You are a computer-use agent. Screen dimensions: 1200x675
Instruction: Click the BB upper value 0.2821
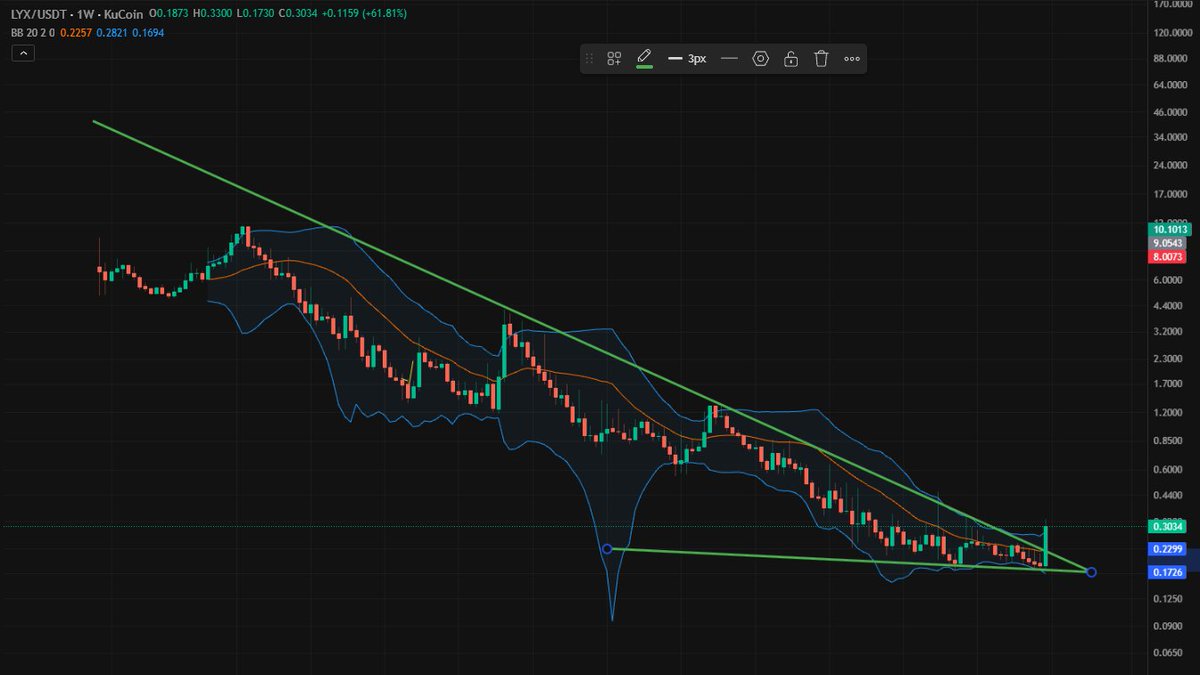coord(110,33)
